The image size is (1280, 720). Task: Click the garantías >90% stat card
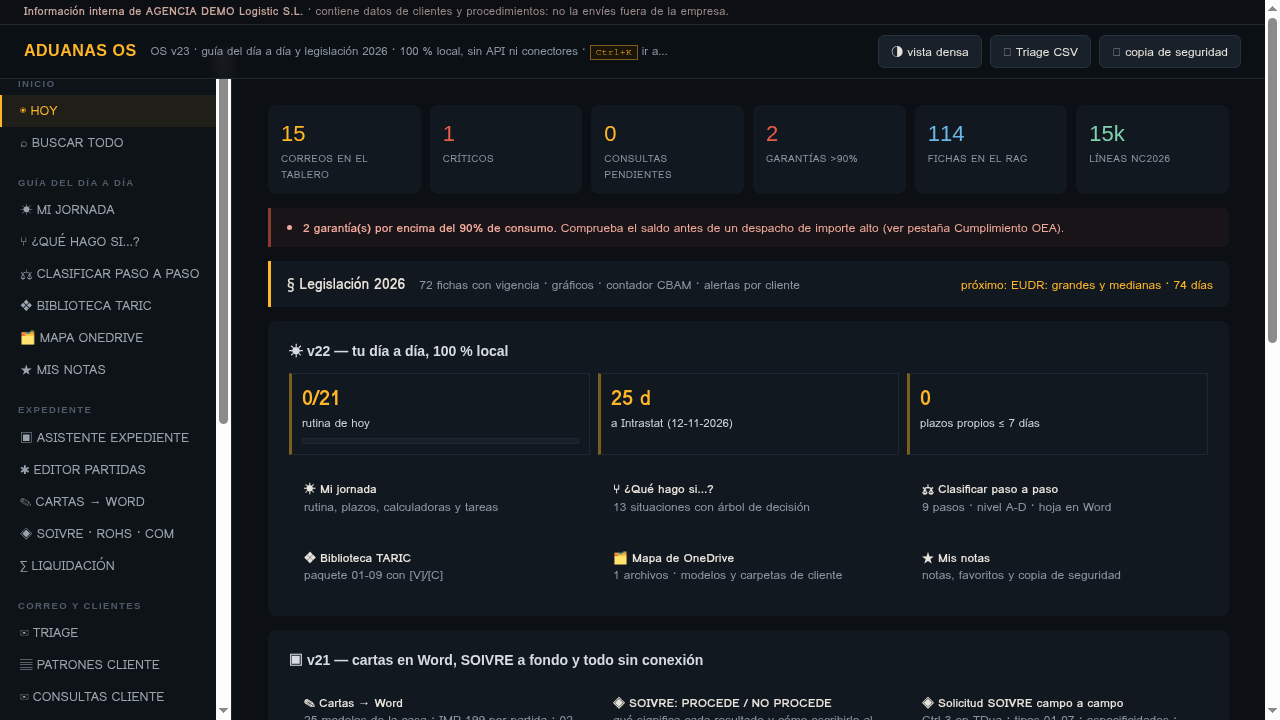(829, 149)
